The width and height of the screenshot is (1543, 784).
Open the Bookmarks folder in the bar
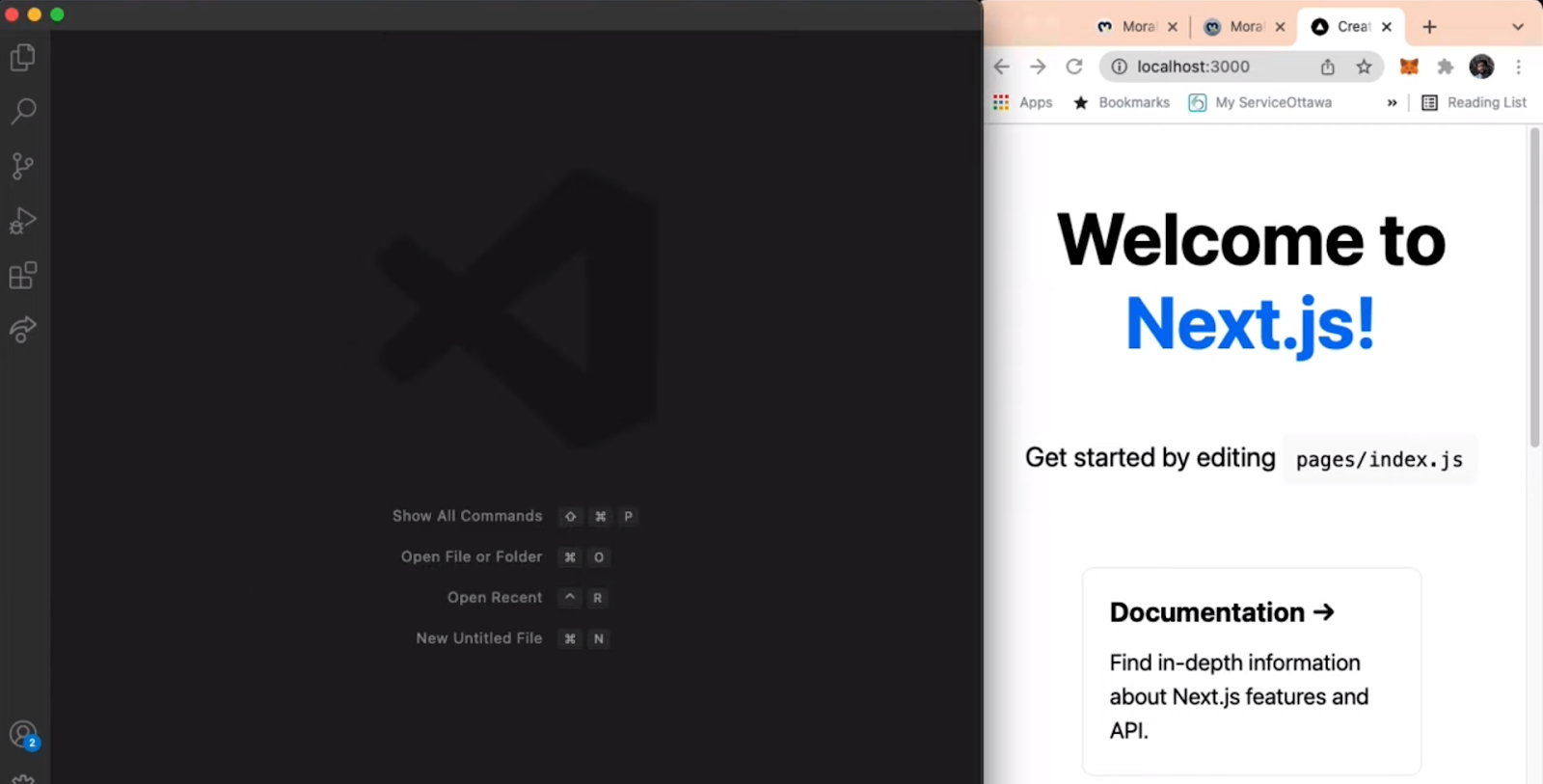tap(1122, 102)
